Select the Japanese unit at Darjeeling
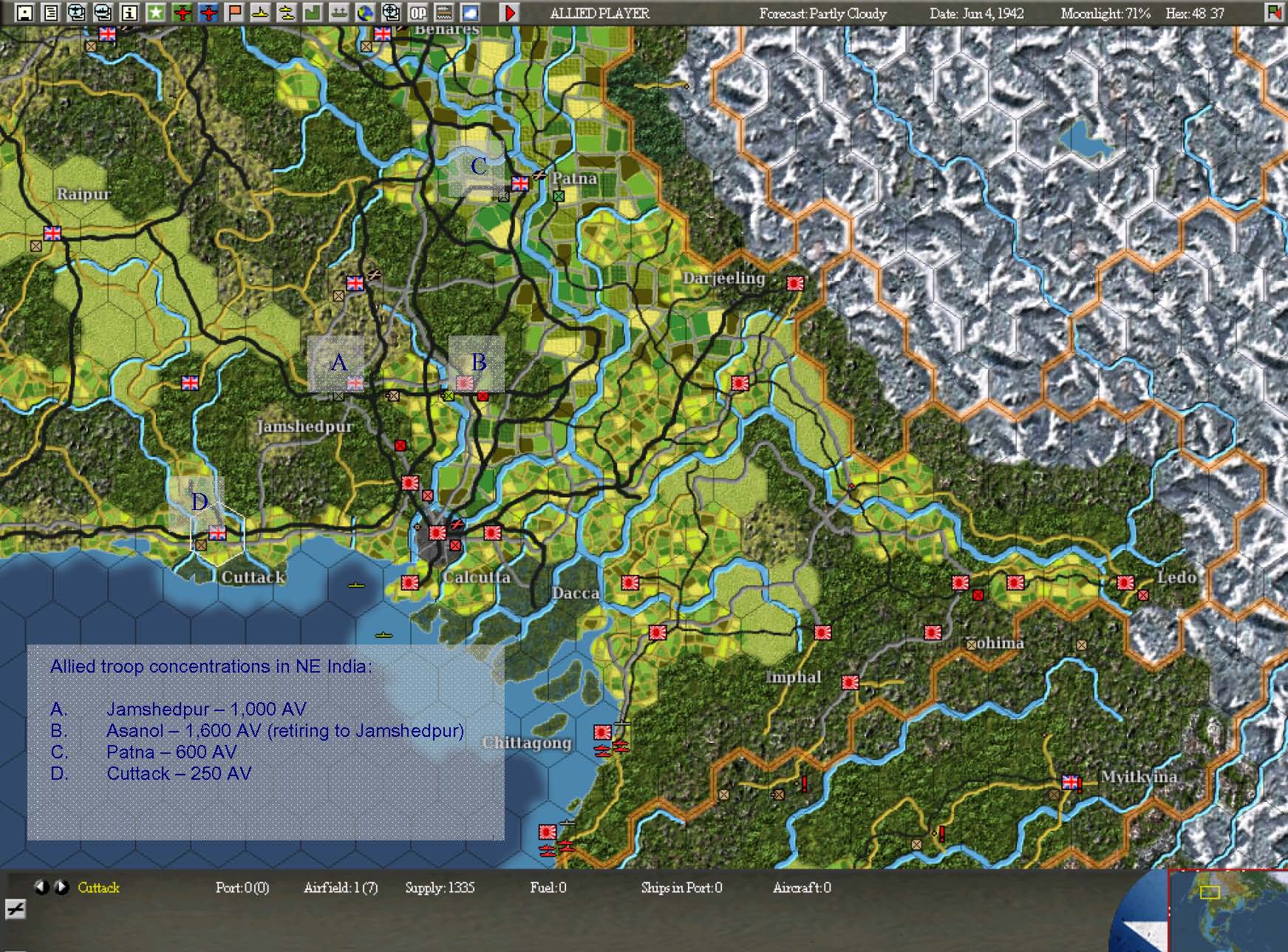Viewport: 1288px width, 952px height. (795, 283)
